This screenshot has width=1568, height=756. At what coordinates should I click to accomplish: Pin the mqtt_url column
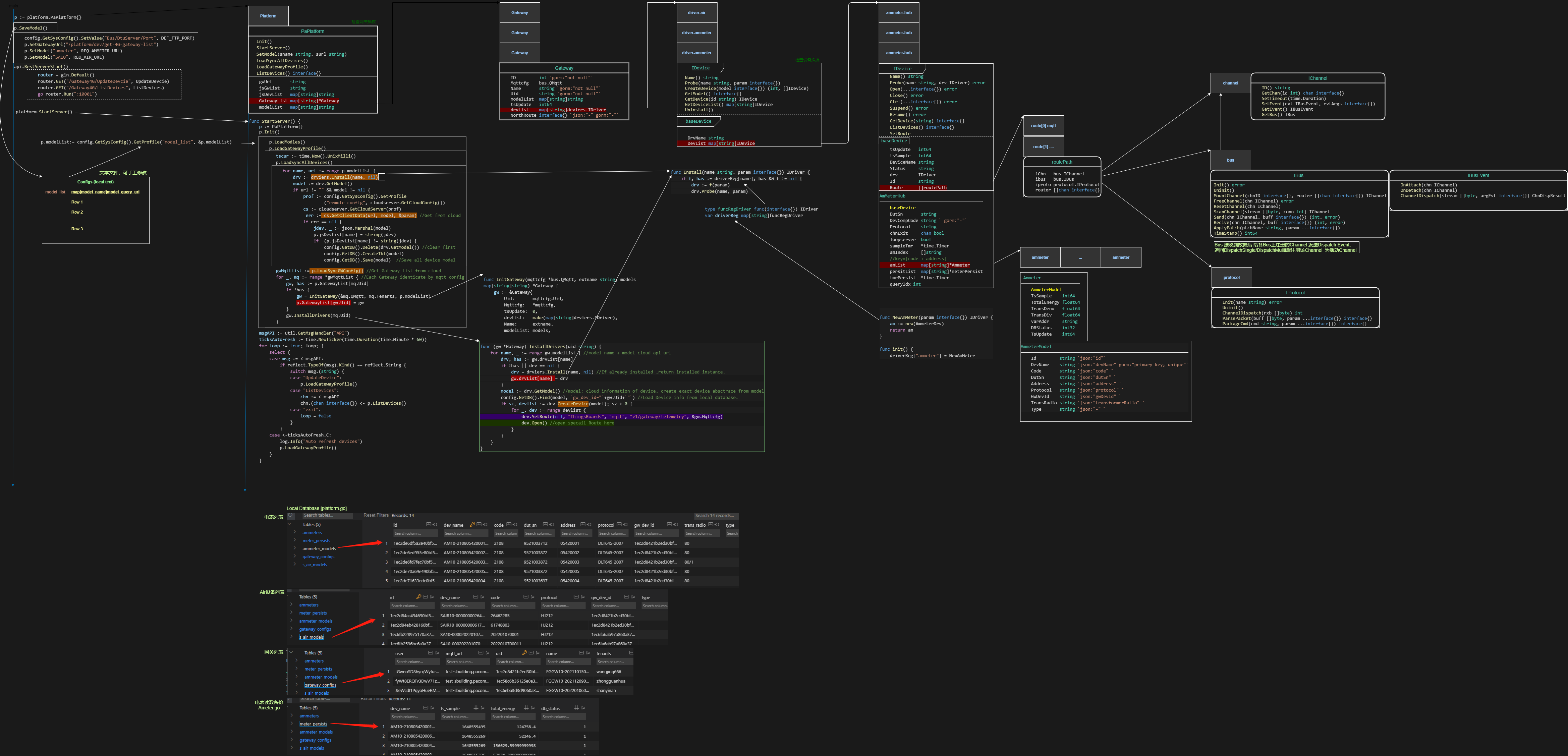tap(487, 653)
